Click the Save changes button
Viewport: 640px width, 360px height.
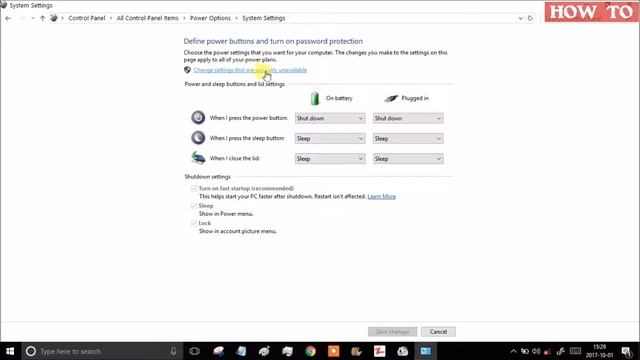(x=392, y=332)
